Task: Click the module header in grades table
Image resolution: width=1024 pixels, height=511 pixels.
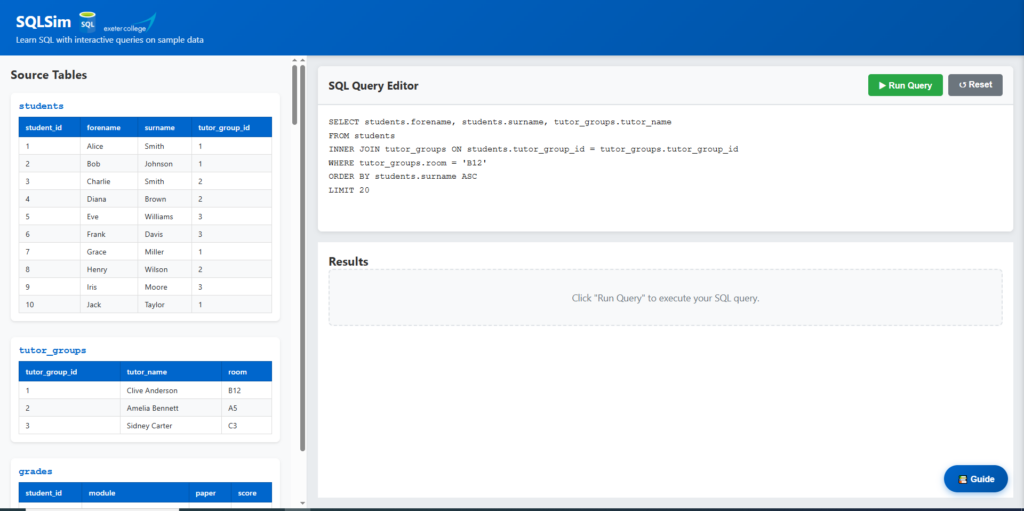Action: [135, 493]
